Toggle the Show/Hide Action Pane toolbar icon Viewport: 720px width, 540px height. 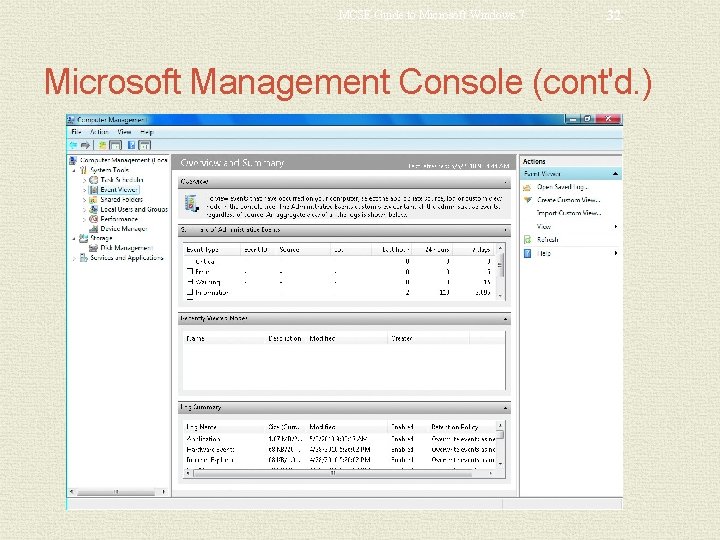point(144,145)
